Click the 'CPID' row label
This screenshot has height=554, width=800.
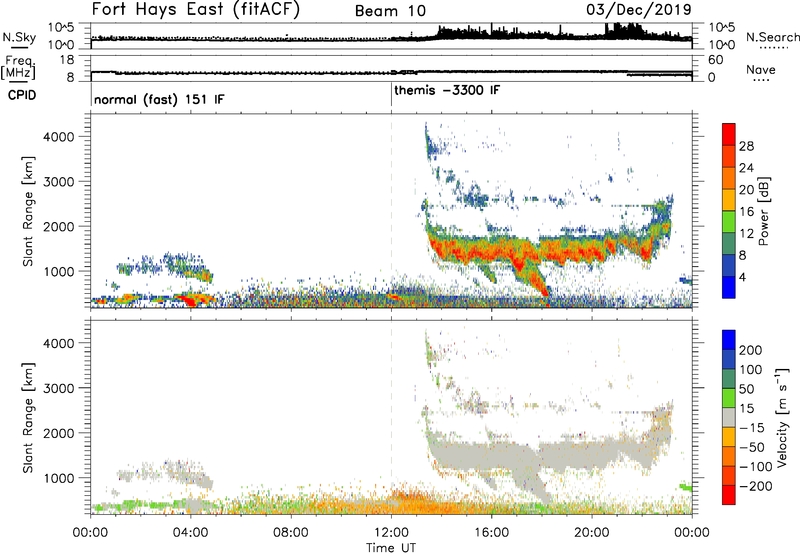tap(22, 95)
